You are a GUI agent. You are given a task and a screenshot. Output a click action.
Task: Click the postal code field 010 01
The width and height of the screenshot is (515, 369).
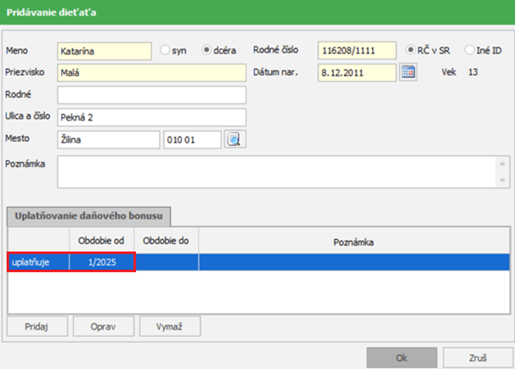click(x=192, y=139)
